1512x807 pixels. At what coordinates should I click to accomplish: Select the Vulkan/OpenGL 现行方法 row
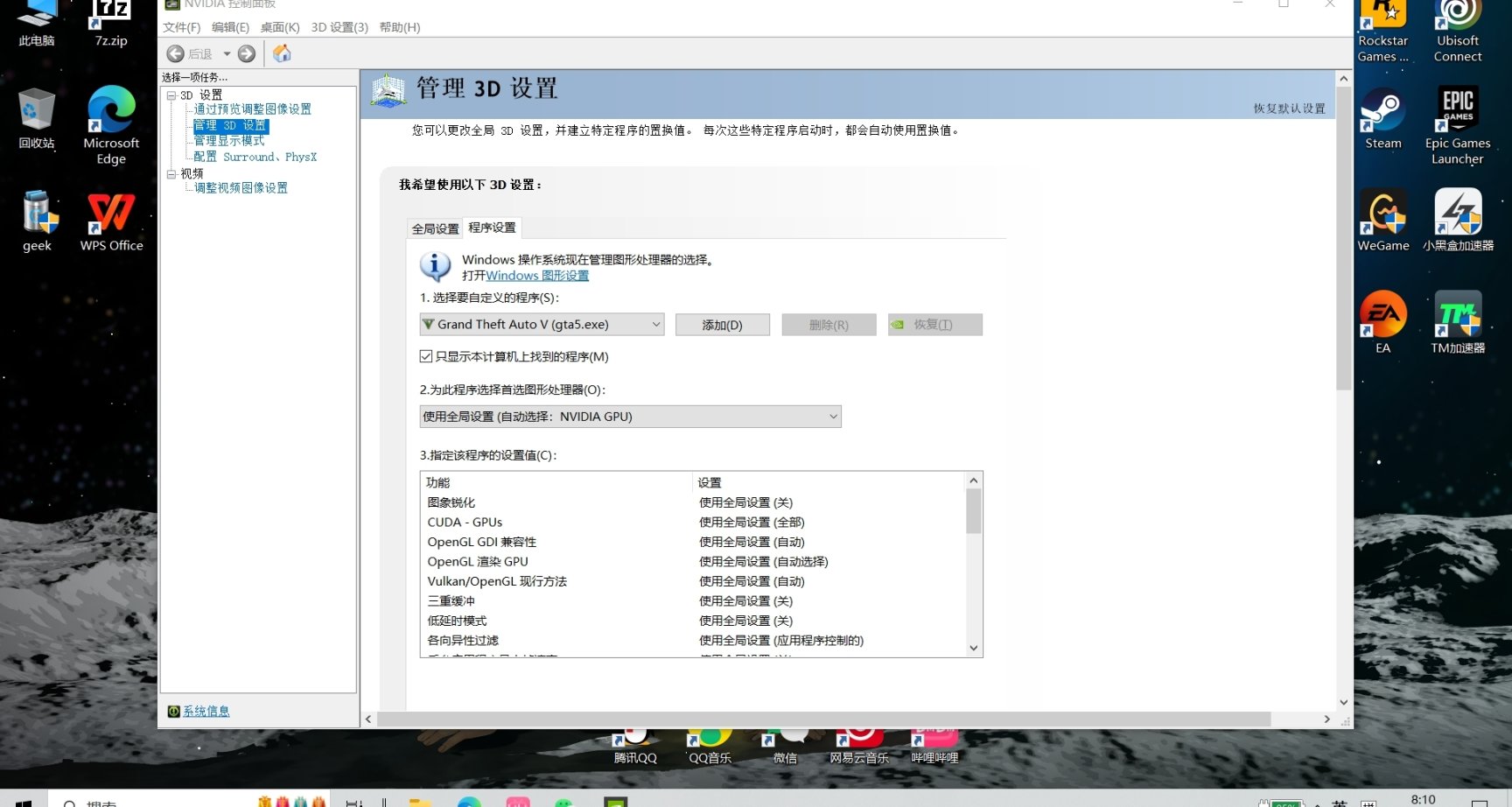point(693,581)
